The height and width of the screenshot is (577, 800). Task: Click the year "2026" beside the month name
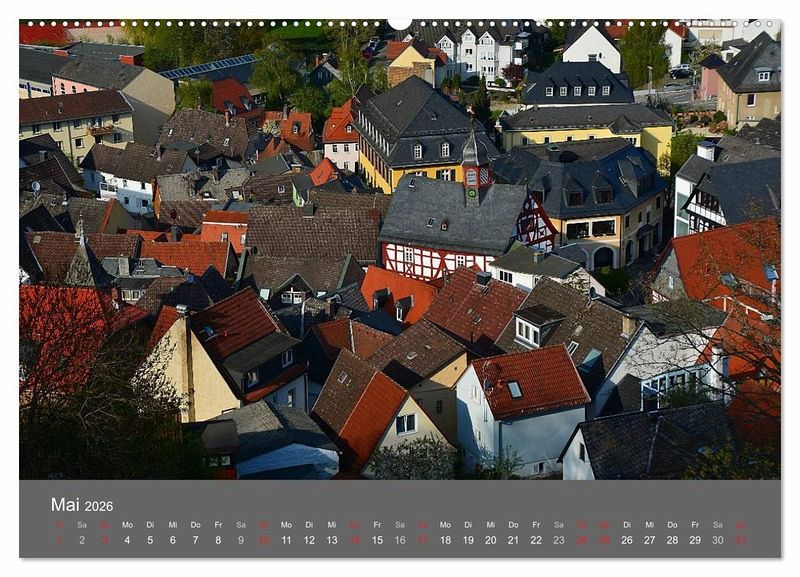point(98,506)
